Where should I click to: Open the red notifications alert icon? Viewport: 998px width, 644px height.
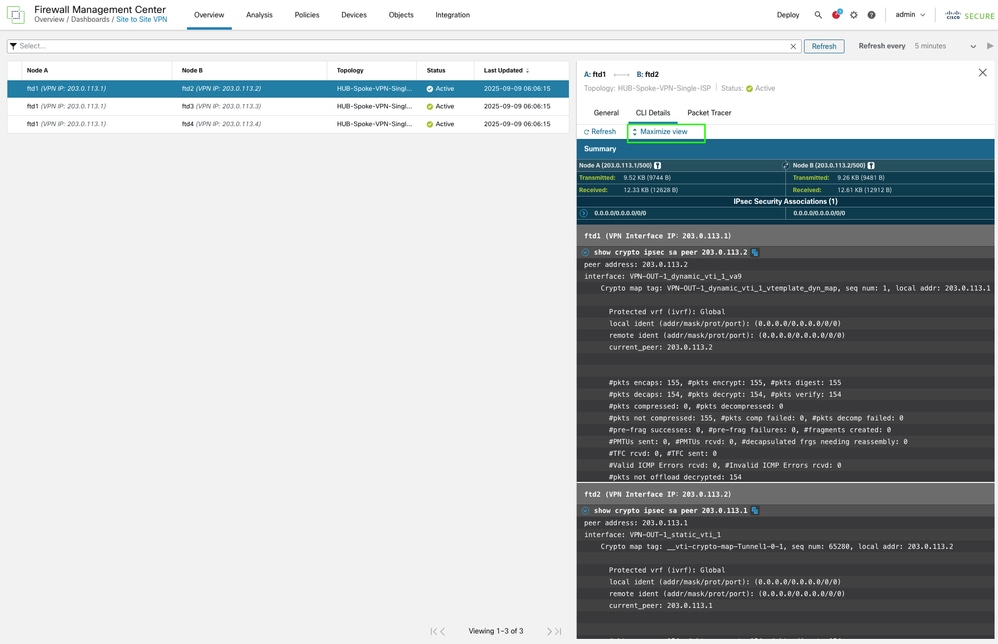(836, 15)
